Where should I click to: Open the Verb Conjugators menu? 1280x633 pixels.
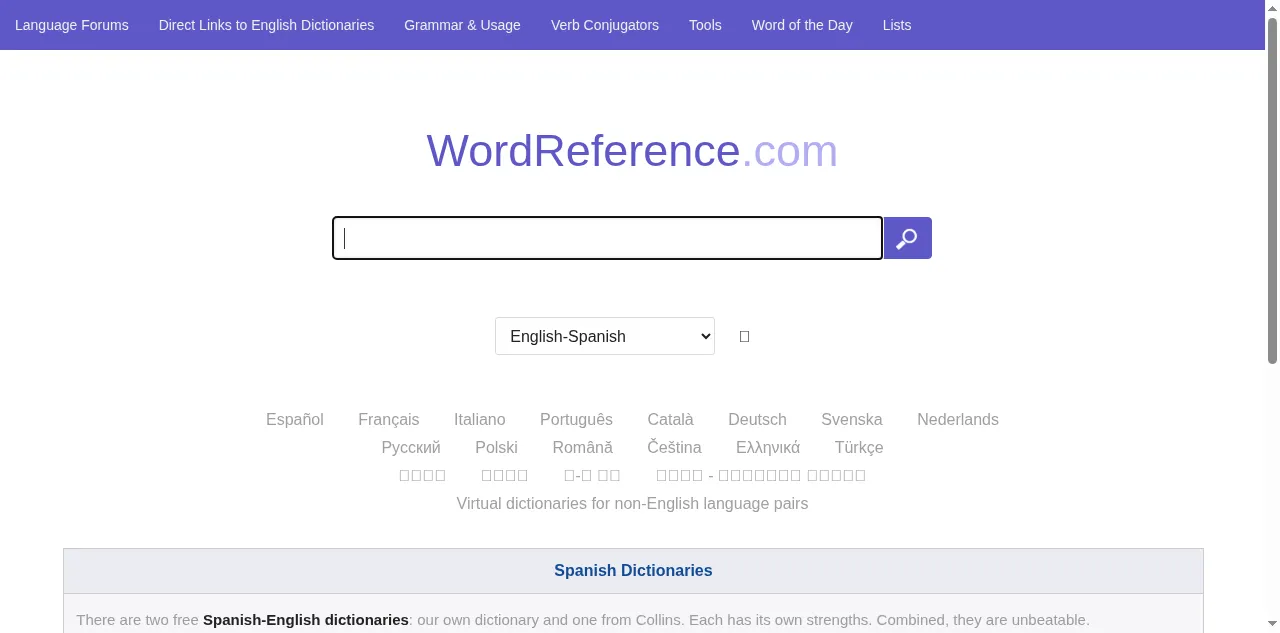point(605,25)
